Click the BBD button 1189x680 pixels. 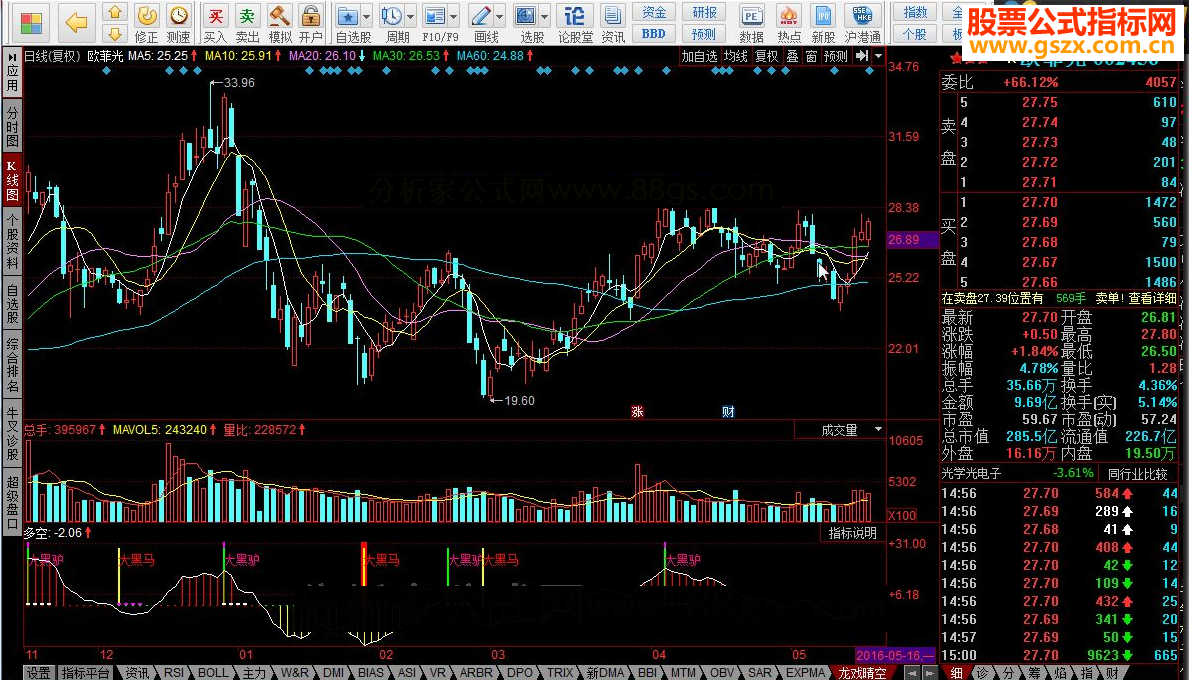[x=654, y=34]
